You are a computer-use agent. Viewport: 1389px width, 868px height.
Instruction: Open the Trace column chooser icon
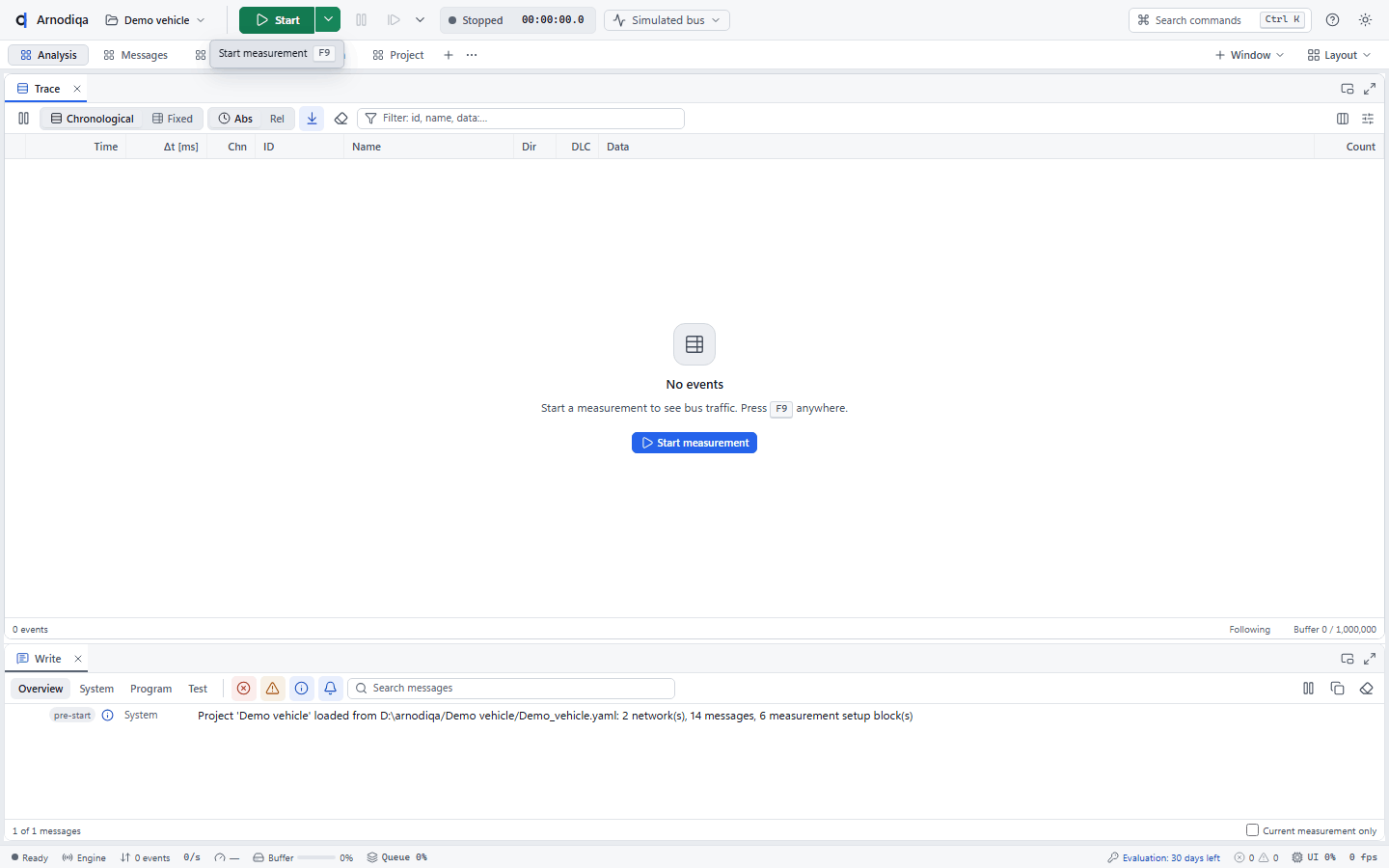pyautogui.click(x=1343, y=119)
